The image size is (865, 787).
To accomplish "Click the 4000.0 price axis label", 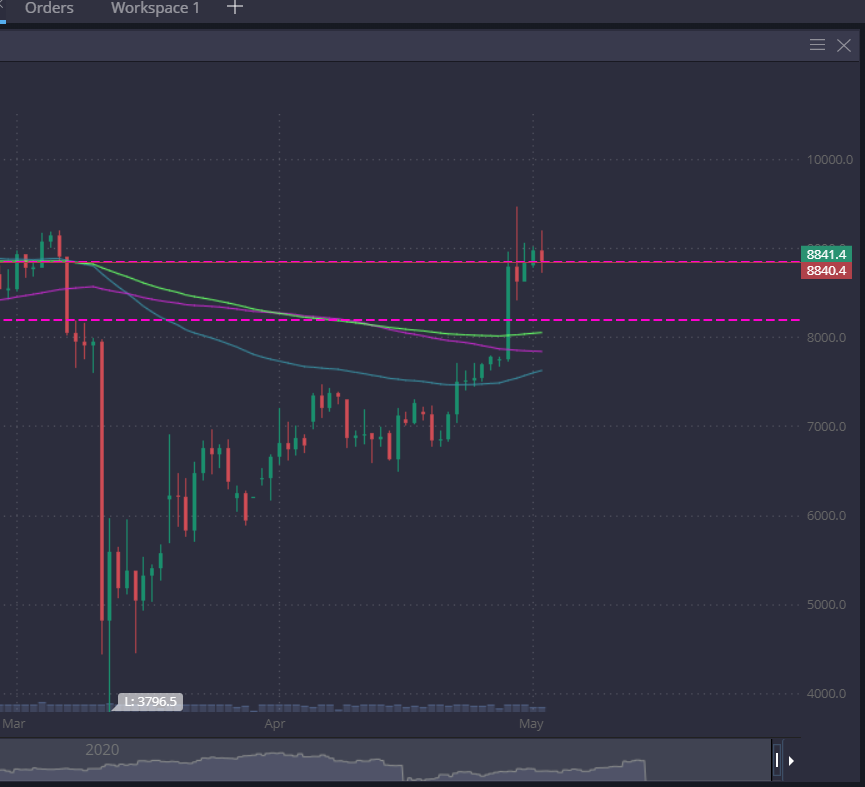I will [826, 694].
